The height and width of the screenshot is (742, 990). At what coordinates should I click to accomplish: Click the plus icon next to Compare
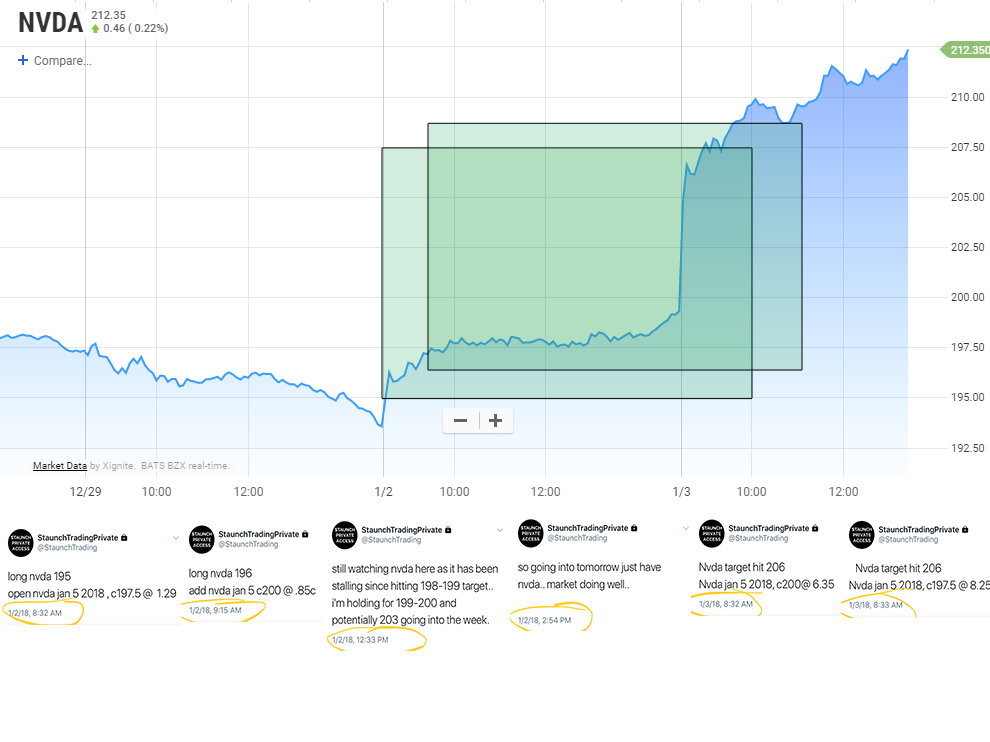click(x=23, y=60)
